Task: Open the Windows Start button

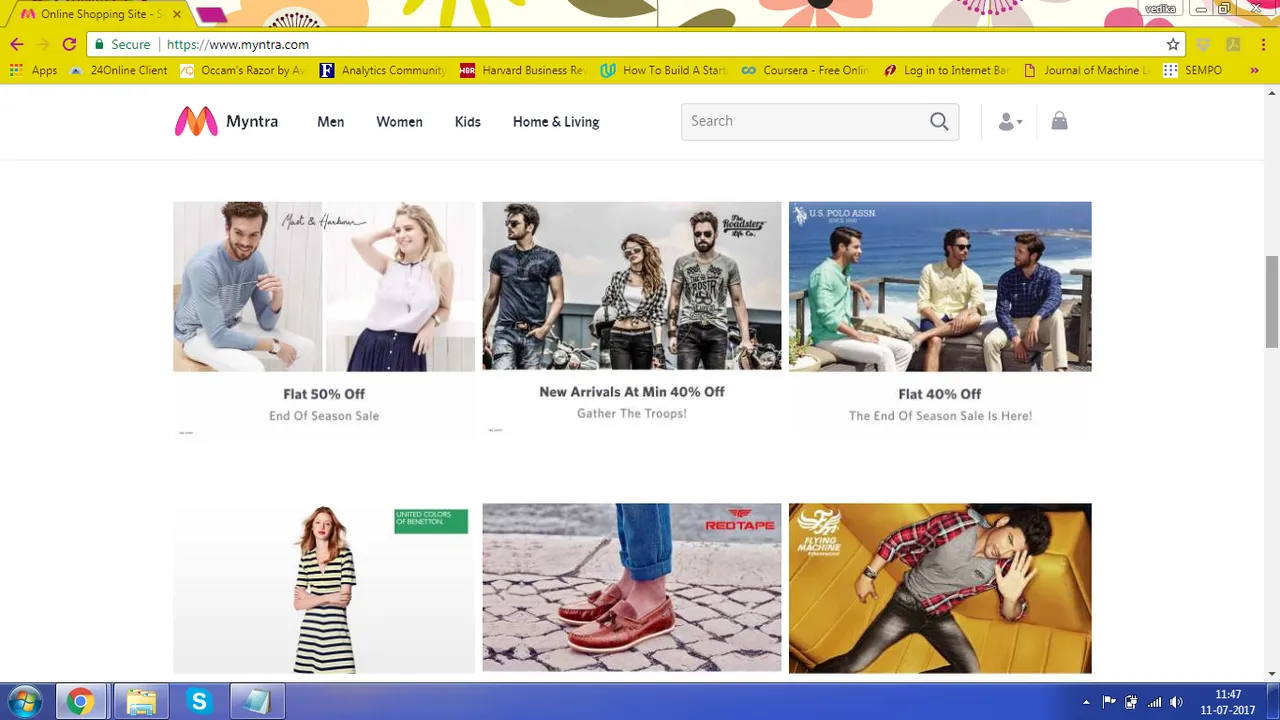Action: tap(24, 702)
